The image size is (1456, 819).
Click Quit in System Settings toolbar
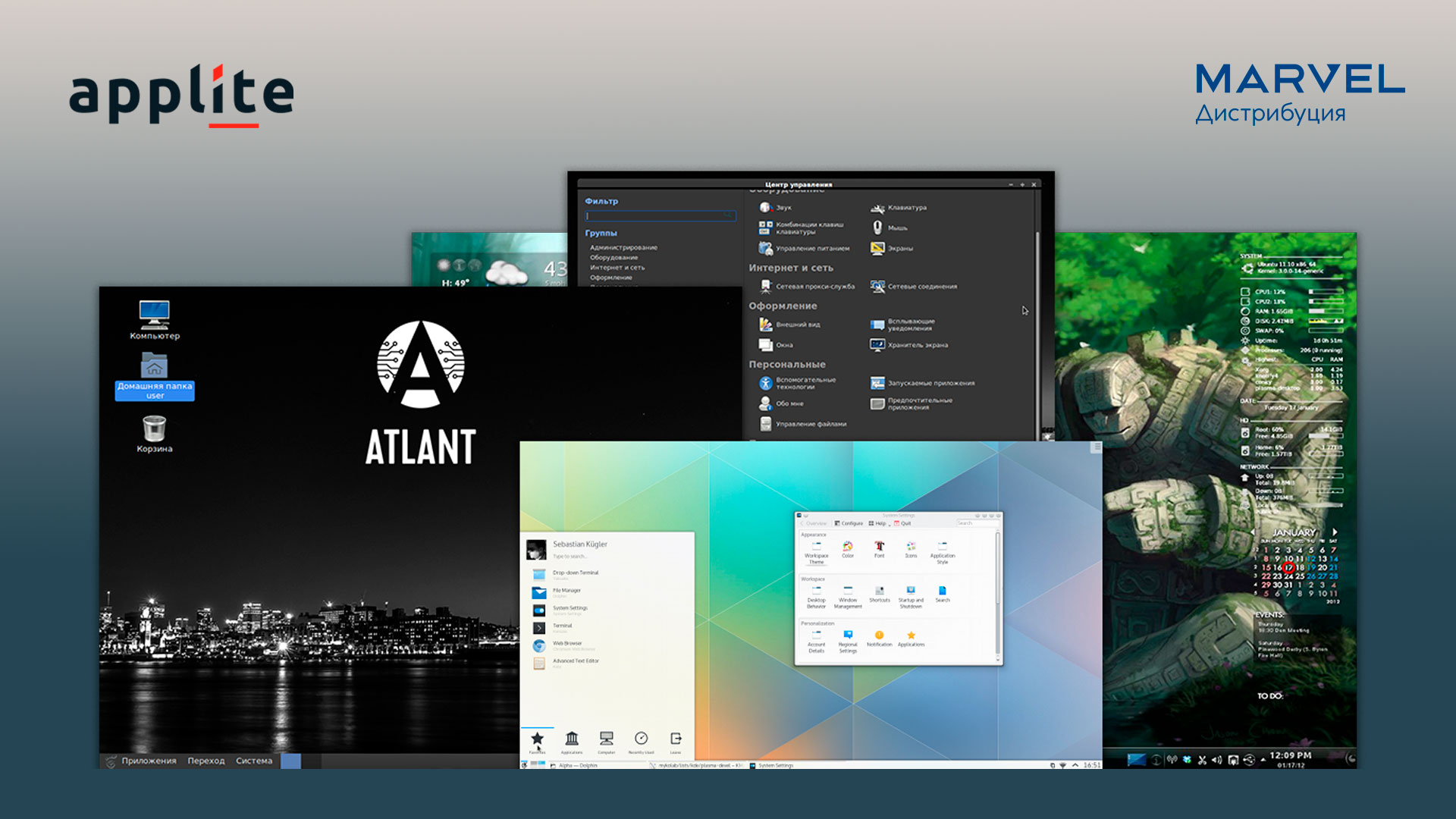point(902,523)
